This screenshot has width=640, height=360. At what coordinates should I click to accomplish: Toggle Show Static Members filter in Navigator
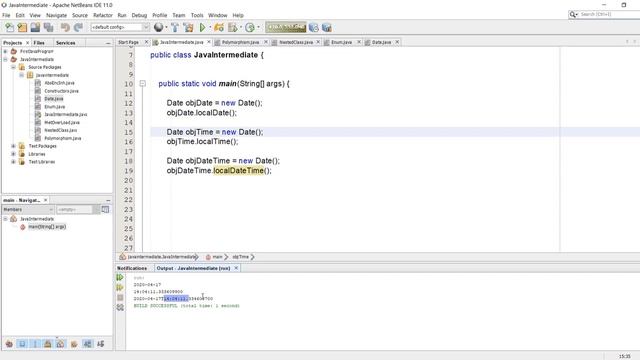pyautogui.click(x=35, y=344)
